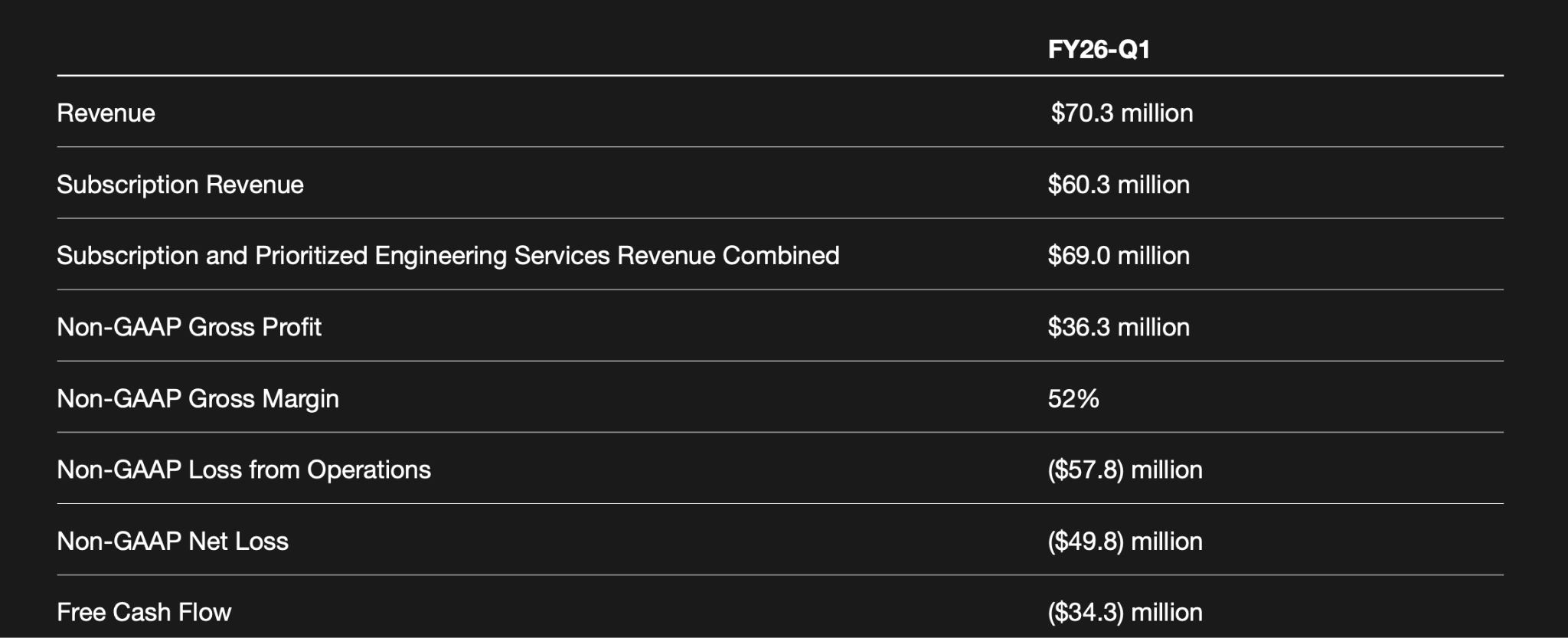Select the $70.3 million revenue value
This screenshot has width=1568, height=638.
pyautogui.click(x=1122, y=113)
